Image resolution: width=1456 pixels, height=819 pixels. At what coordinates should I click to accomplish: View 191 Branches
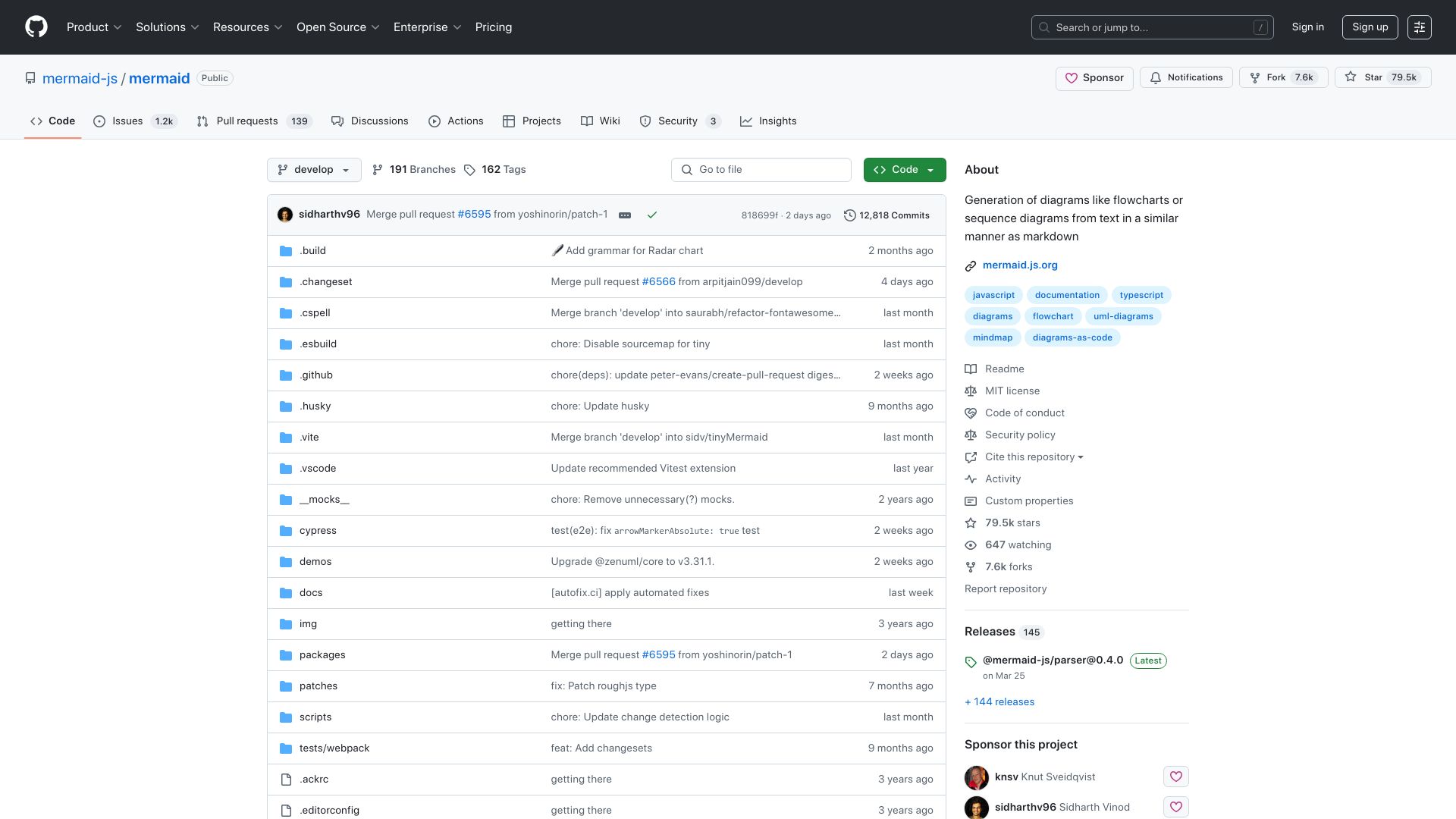(414, 170)
